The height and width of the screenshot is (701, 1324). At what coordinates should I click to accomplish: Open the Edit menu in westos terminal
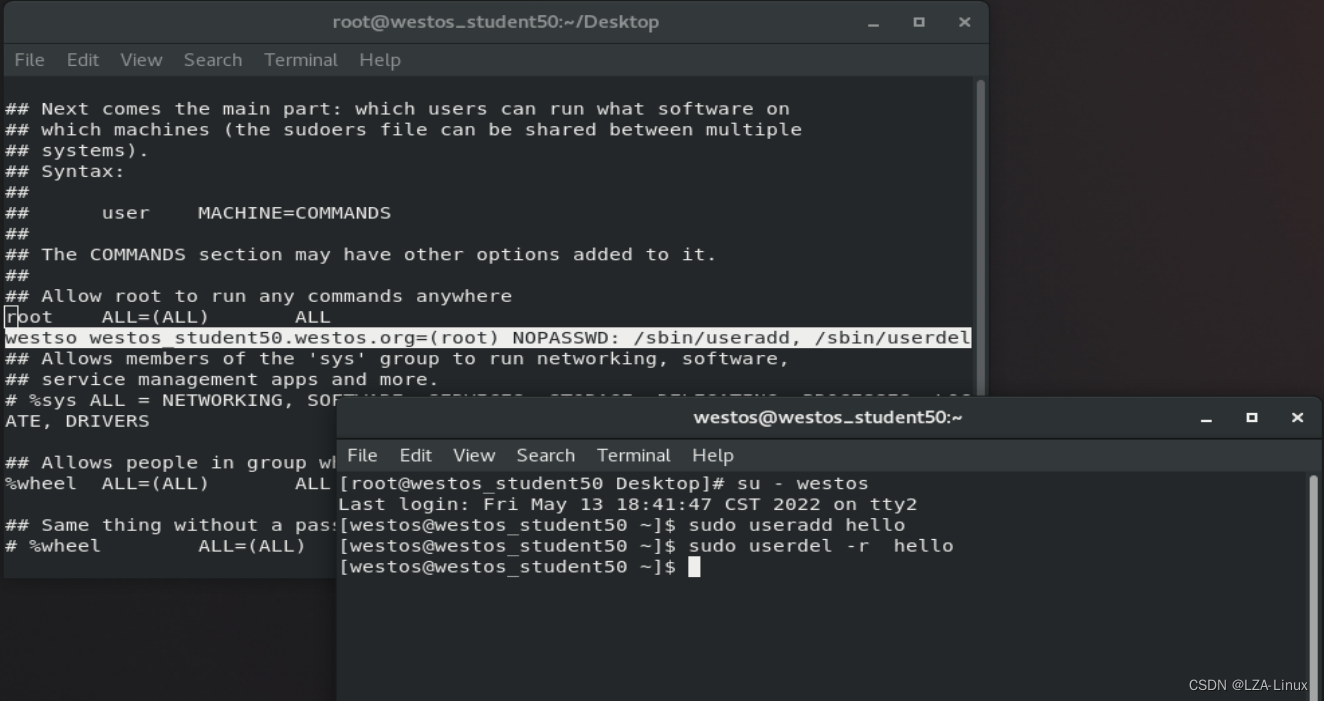[415, 455]
